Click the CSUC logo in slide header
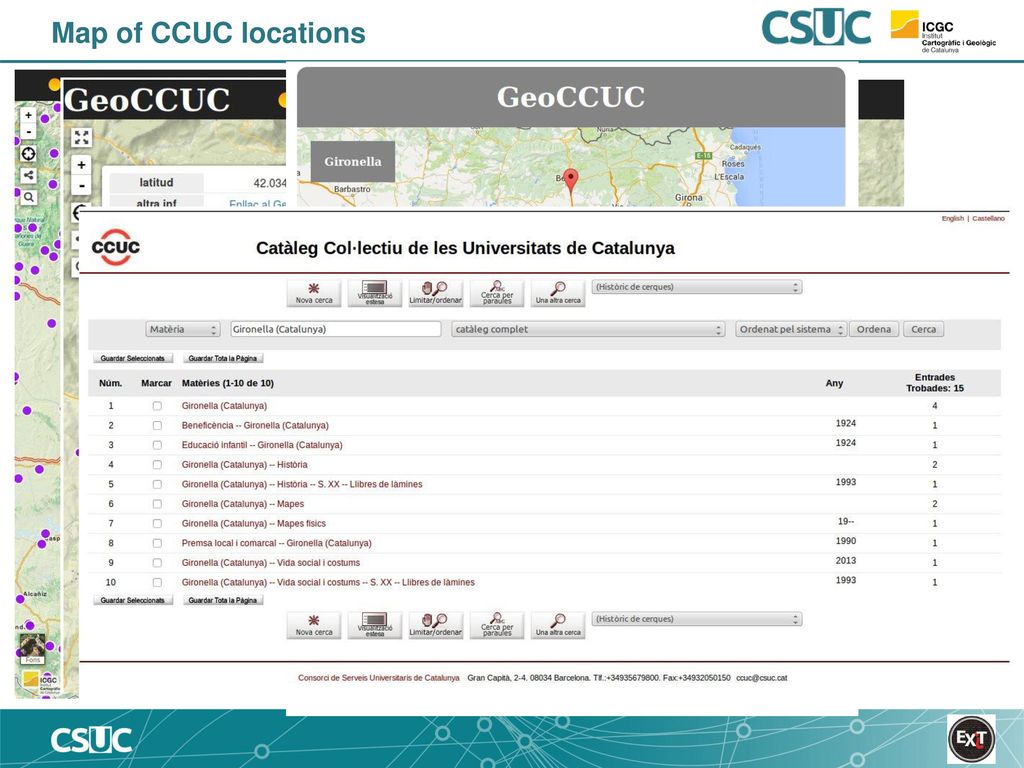 click(816, 27)
